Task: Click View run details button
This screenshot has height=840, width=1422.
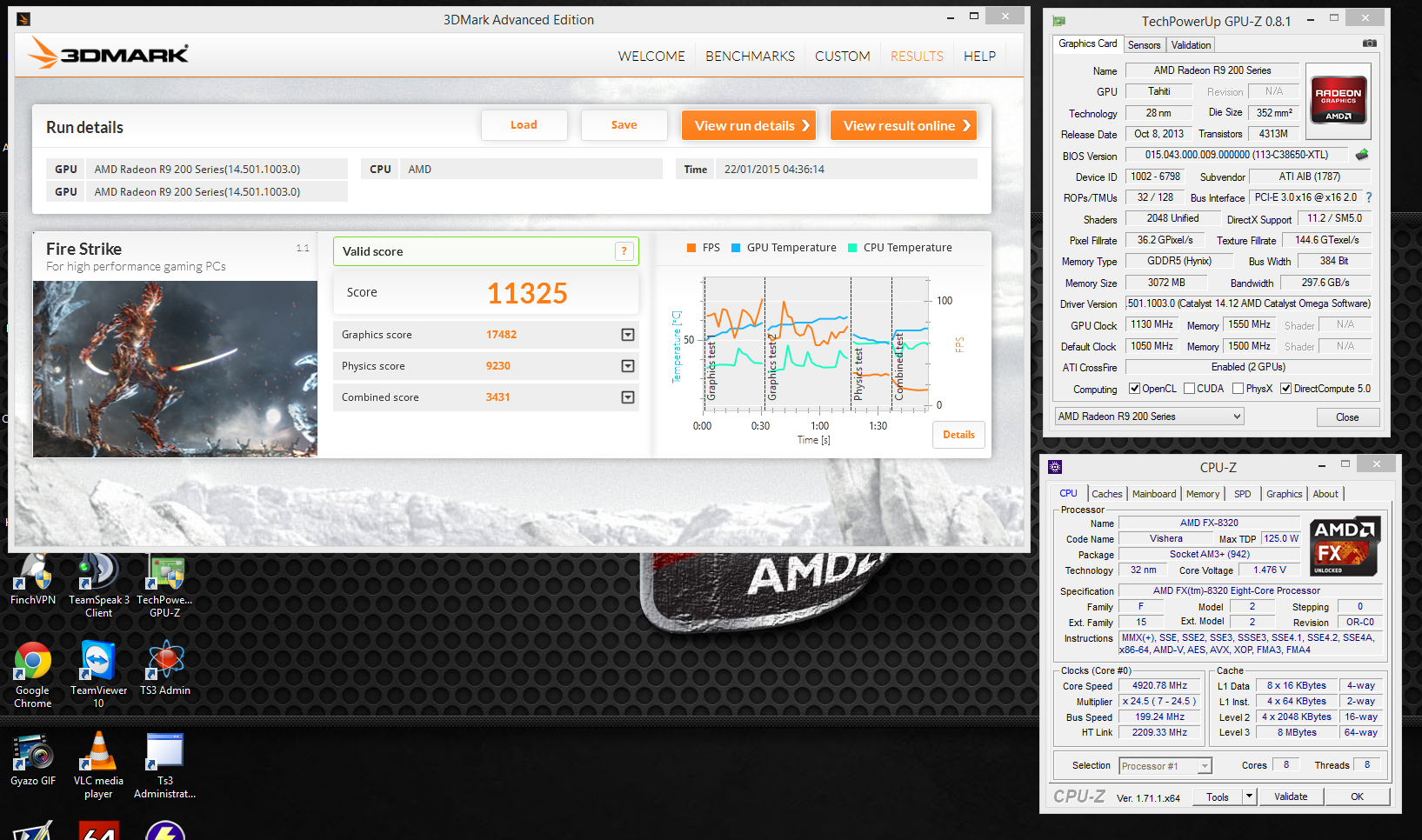Action: 749,125
